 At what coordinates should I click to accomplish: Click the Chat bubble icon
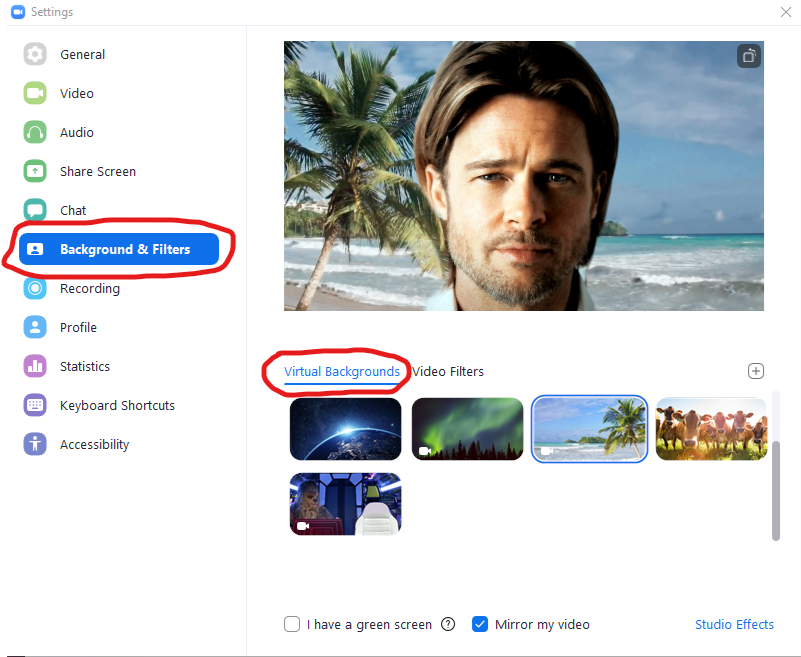pos(35,210)
